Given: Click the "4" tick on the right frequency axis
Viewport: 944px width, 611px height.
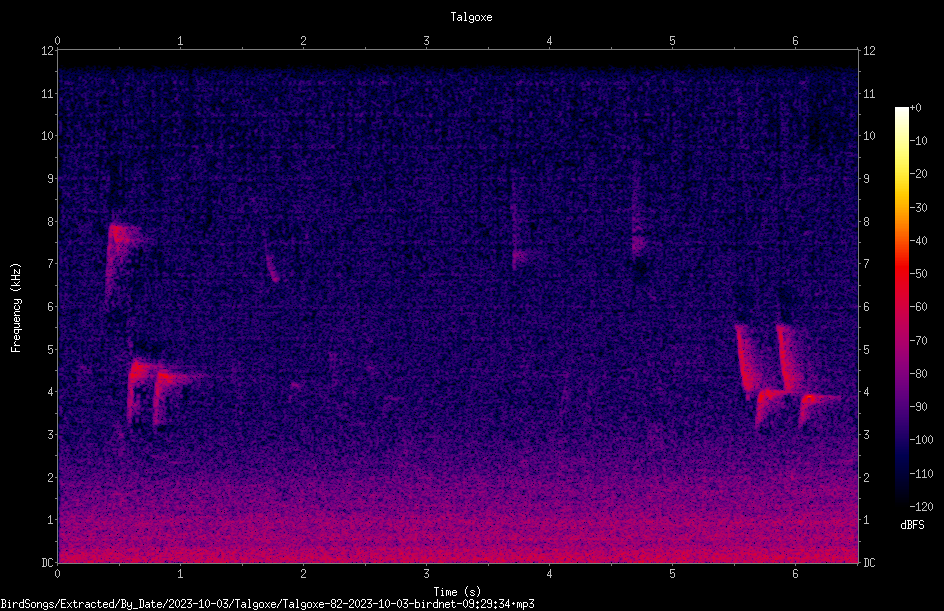Looking at the screenshot, I should (x=866, y=392).
